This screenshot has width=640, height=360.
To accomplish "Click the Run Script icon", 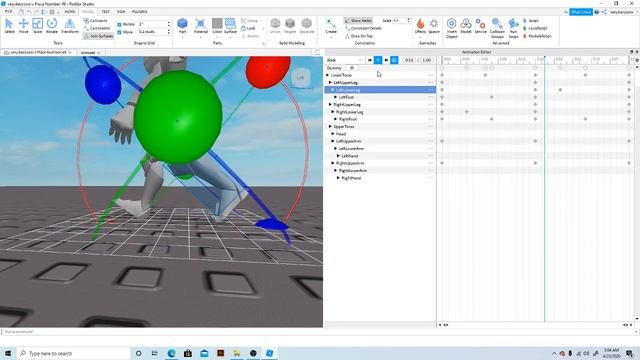I will [x=513, y=28].
